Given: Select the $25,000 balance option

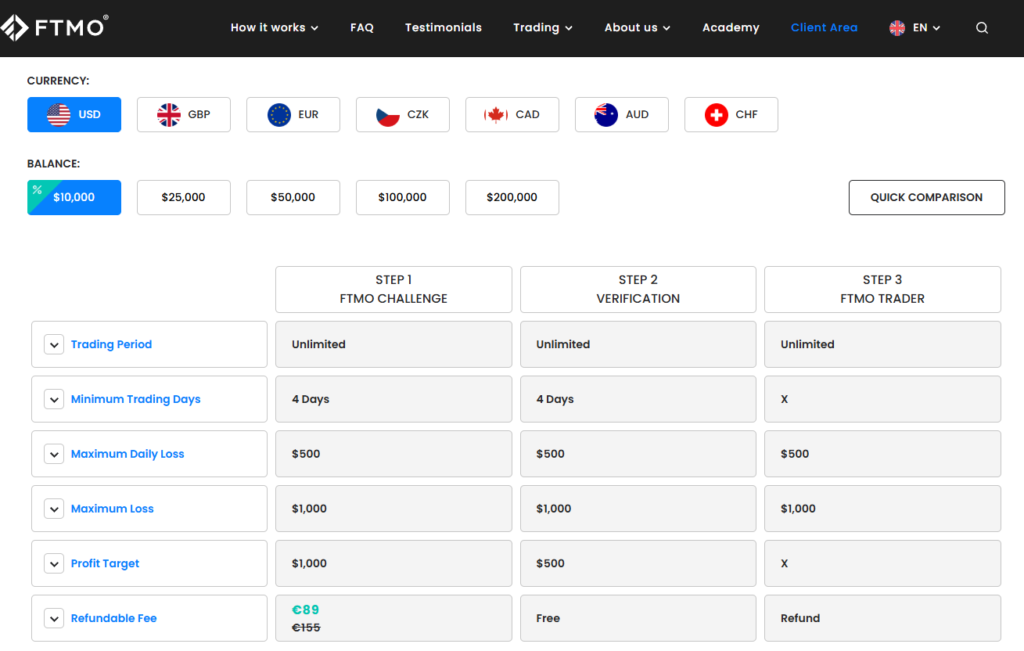Looking at the screenshot, I should 184,198.
